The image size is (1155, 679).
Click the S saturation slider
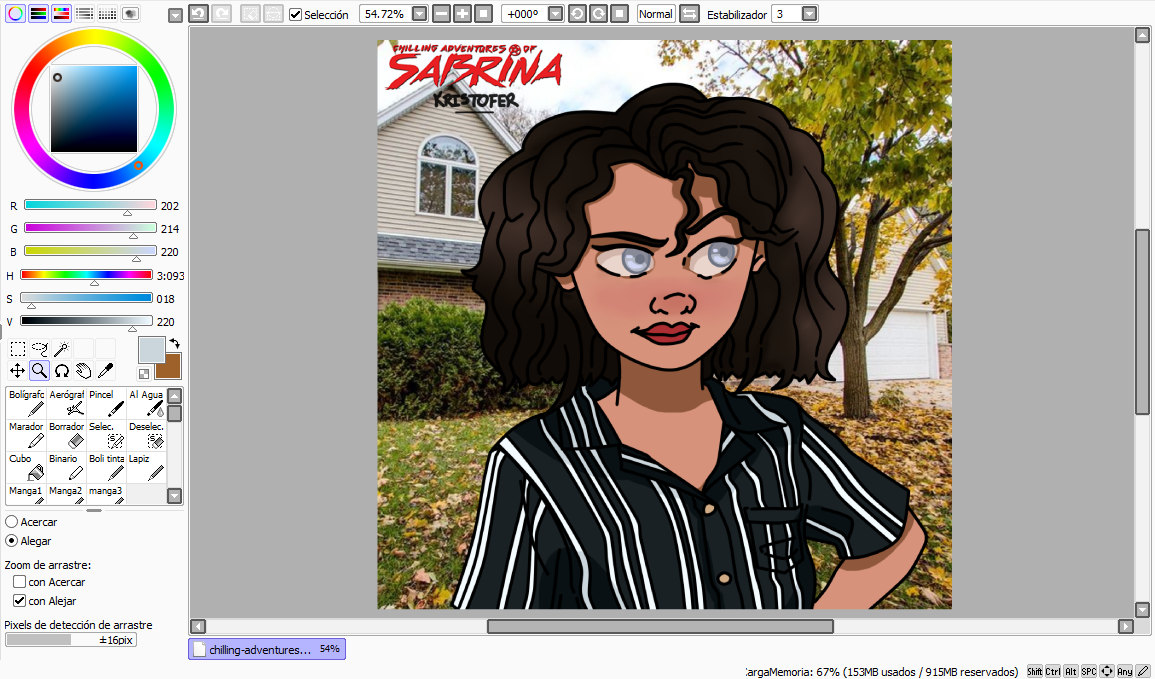[x=86, y=298]
